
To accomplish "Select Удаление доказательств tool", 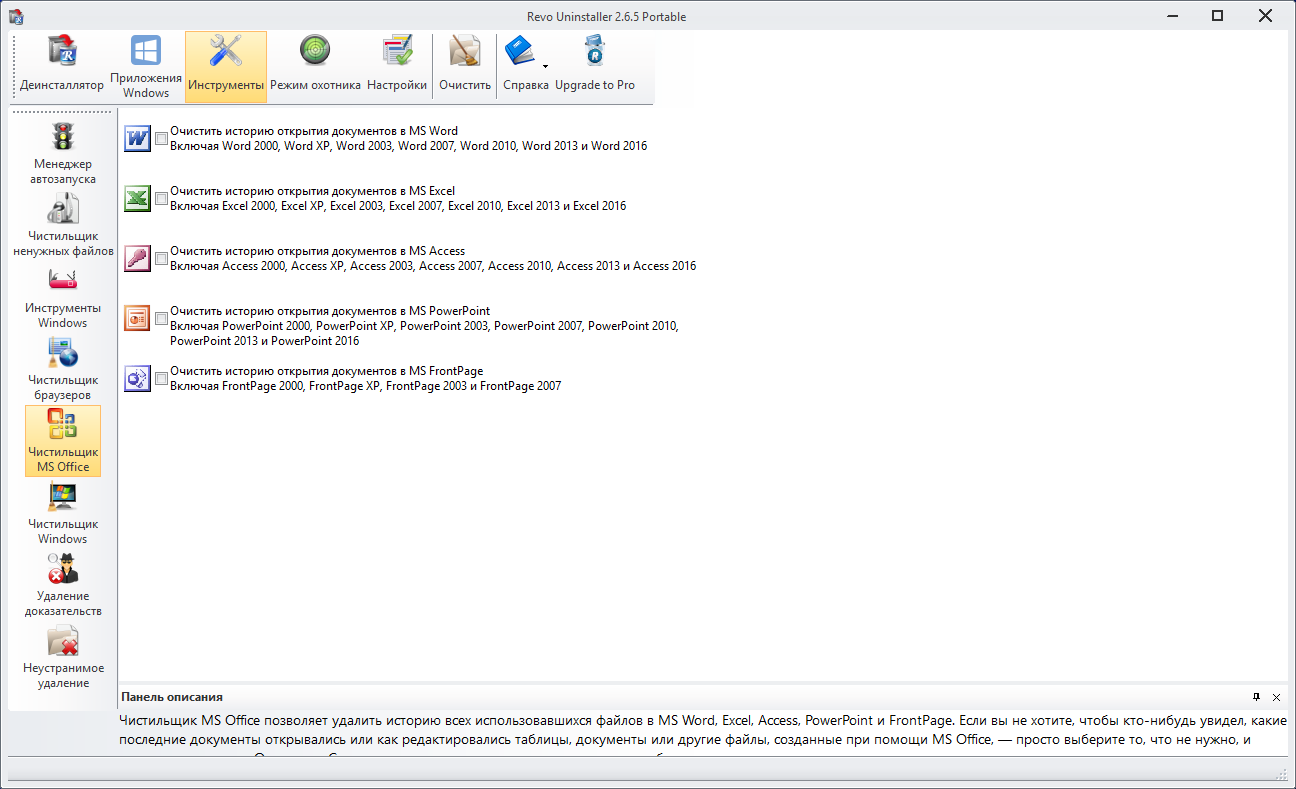I will point(62,585).
